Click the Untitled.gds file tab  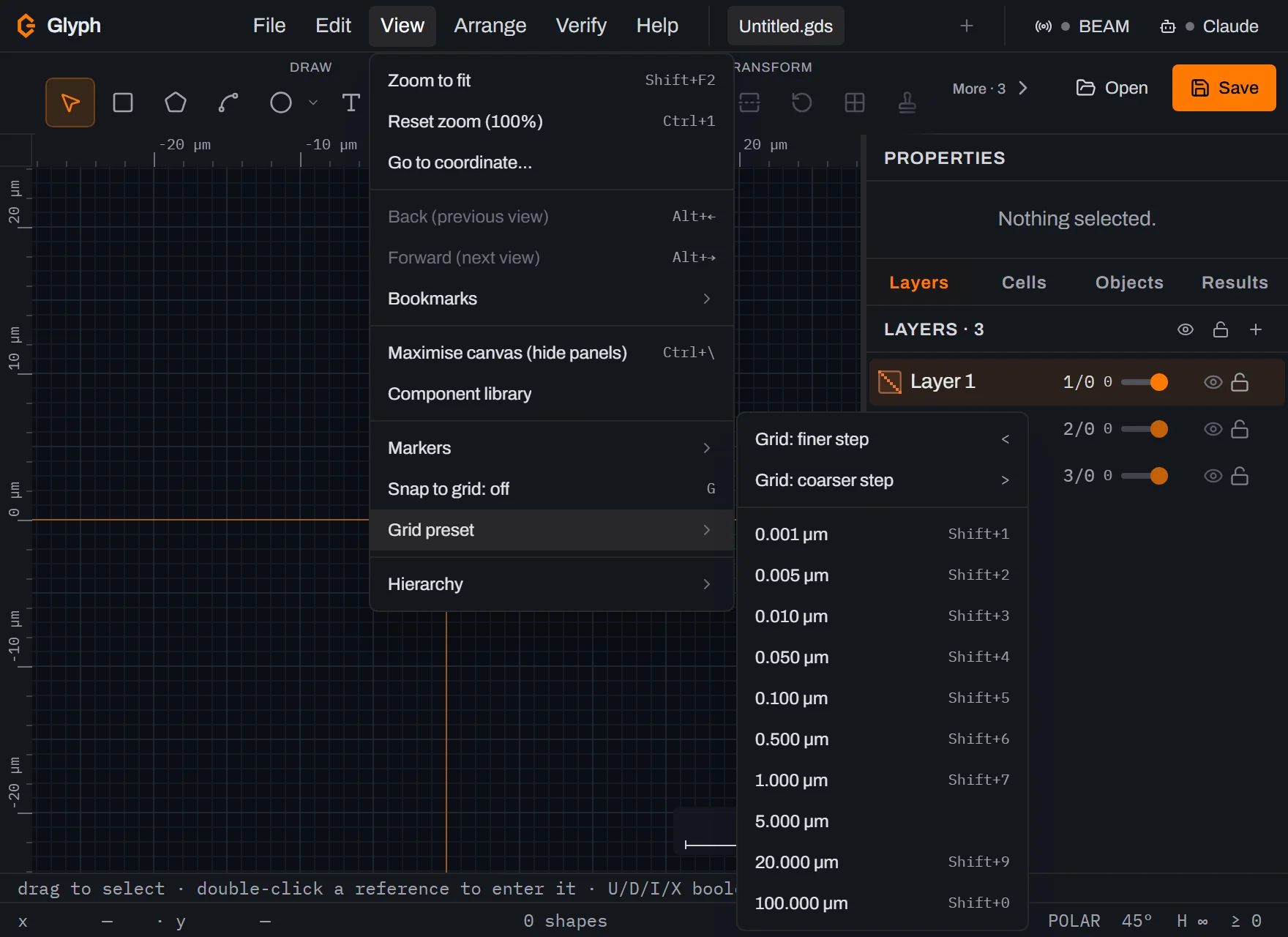[x=786, y=26]
